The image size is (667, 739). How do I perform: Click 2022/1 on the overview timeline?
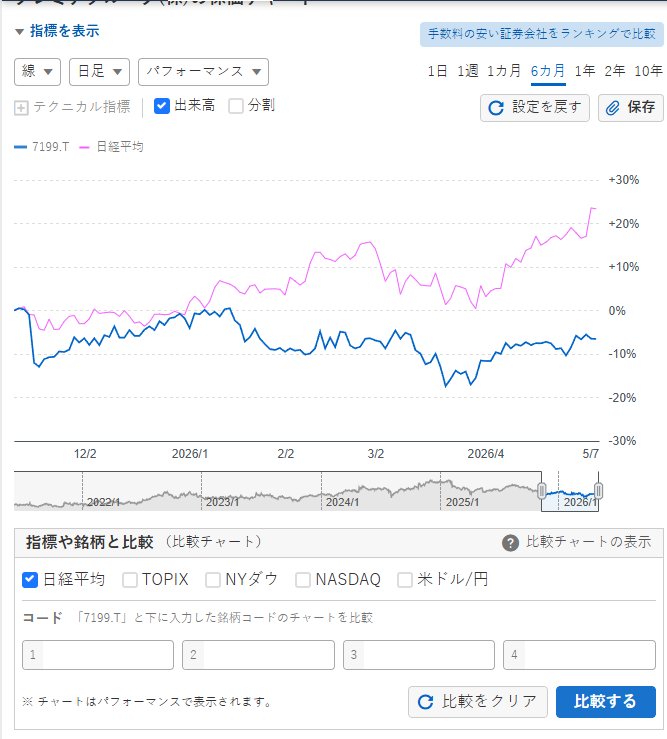point(103,502)
